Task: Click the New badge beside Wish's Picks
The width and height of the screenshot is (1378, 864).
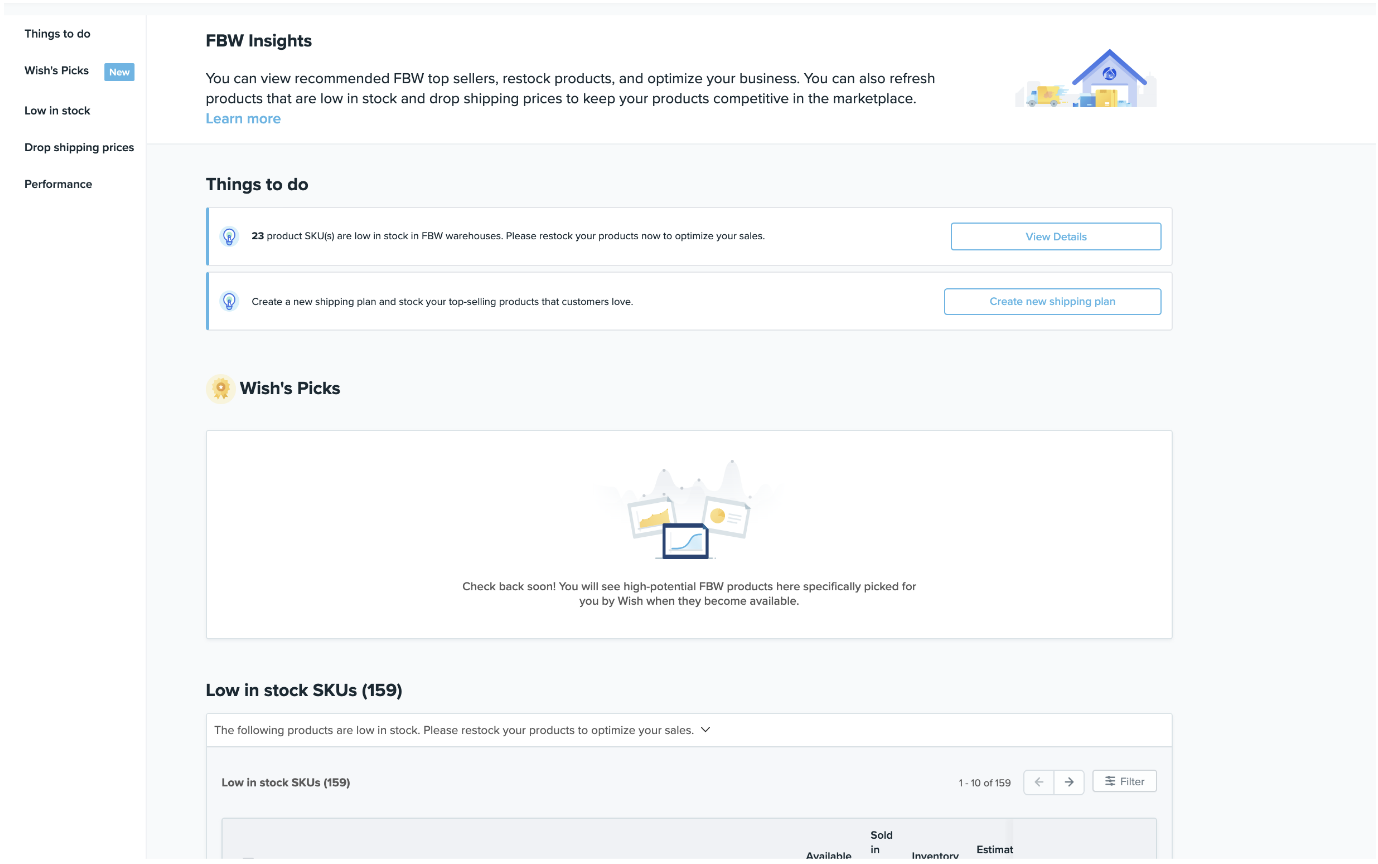Action: click(119, 72)
